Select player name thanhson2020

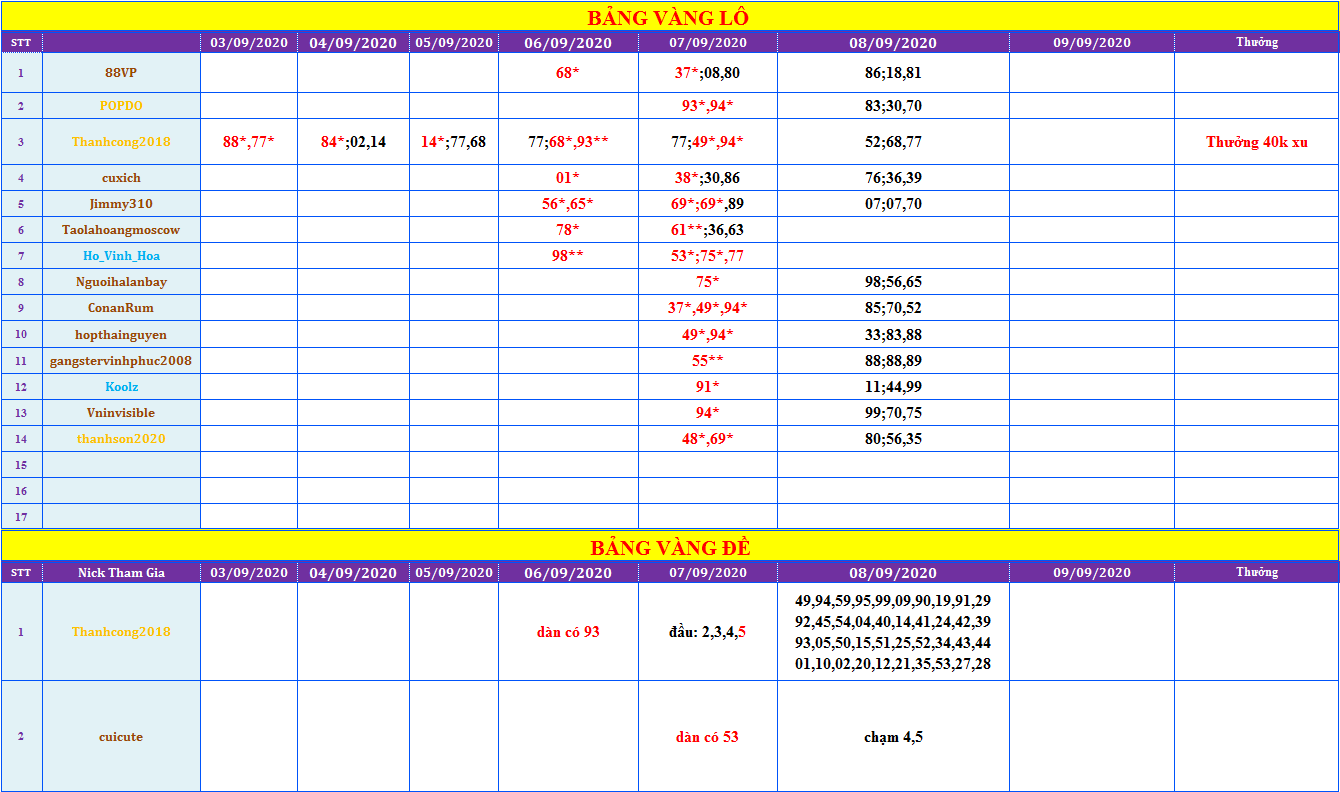[121, 438]
